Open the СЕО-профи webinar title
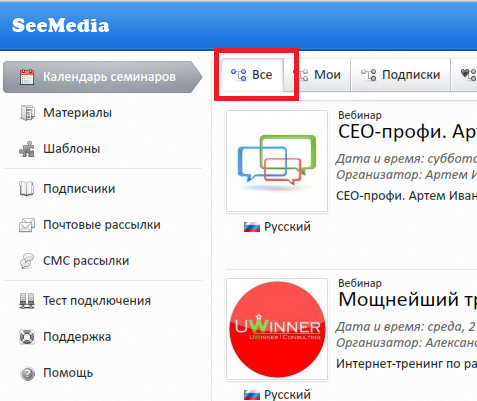 [x=407, y=132]
